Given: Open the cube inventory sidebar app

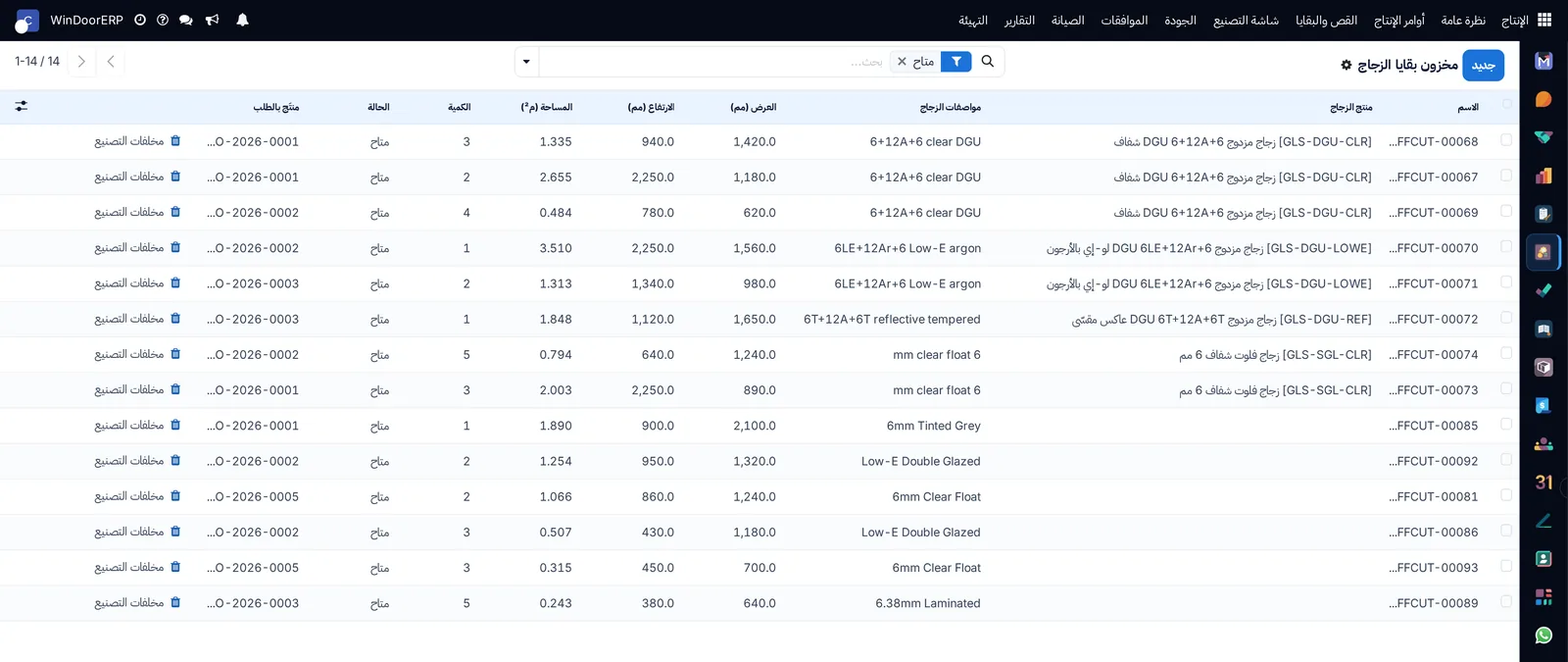Looking at the screenshot, I should tap(1543, 367).
